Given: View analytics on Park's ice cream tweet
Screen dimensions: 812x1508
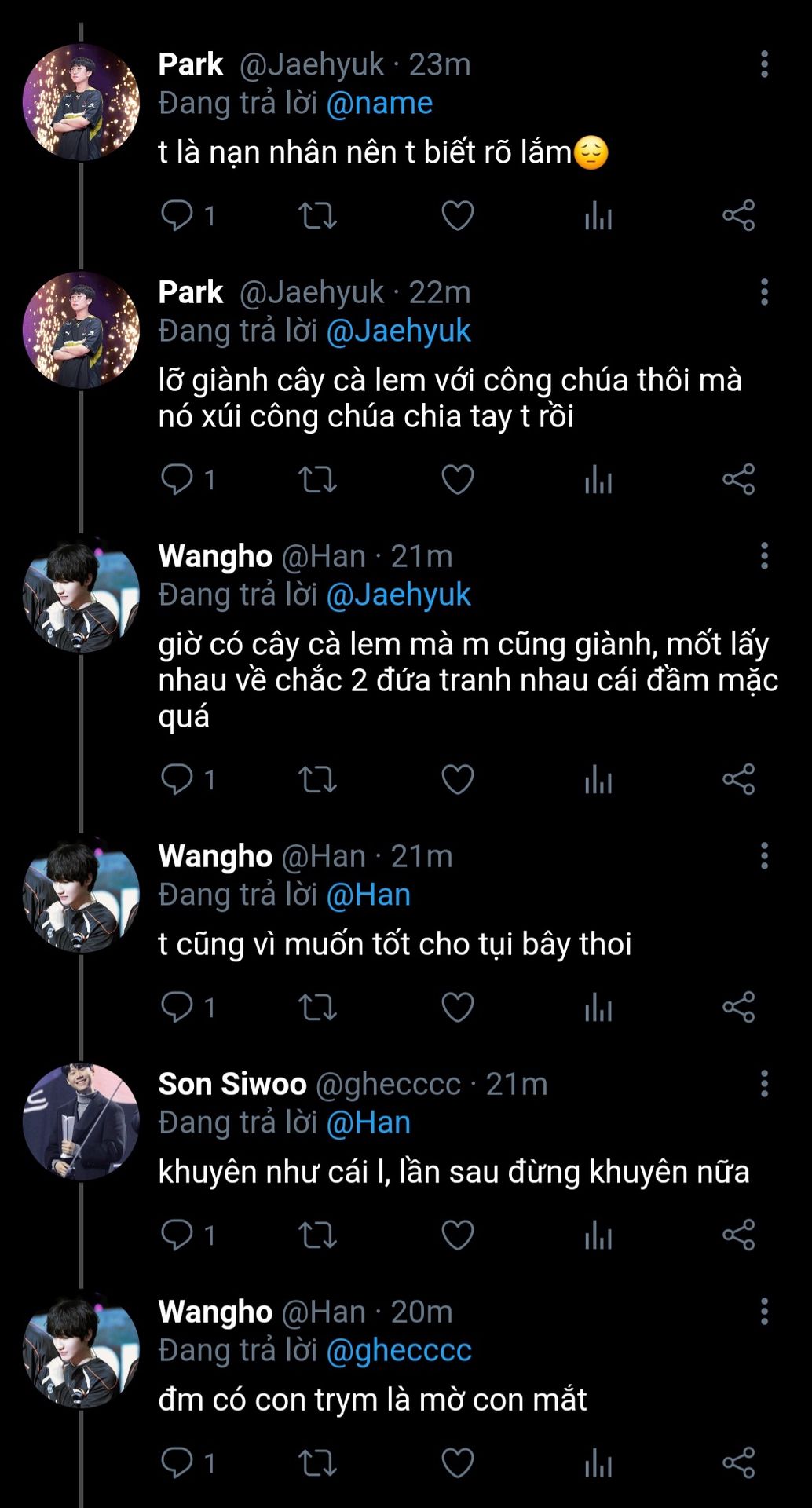Looking at the screenshot, I should point(598,479).
